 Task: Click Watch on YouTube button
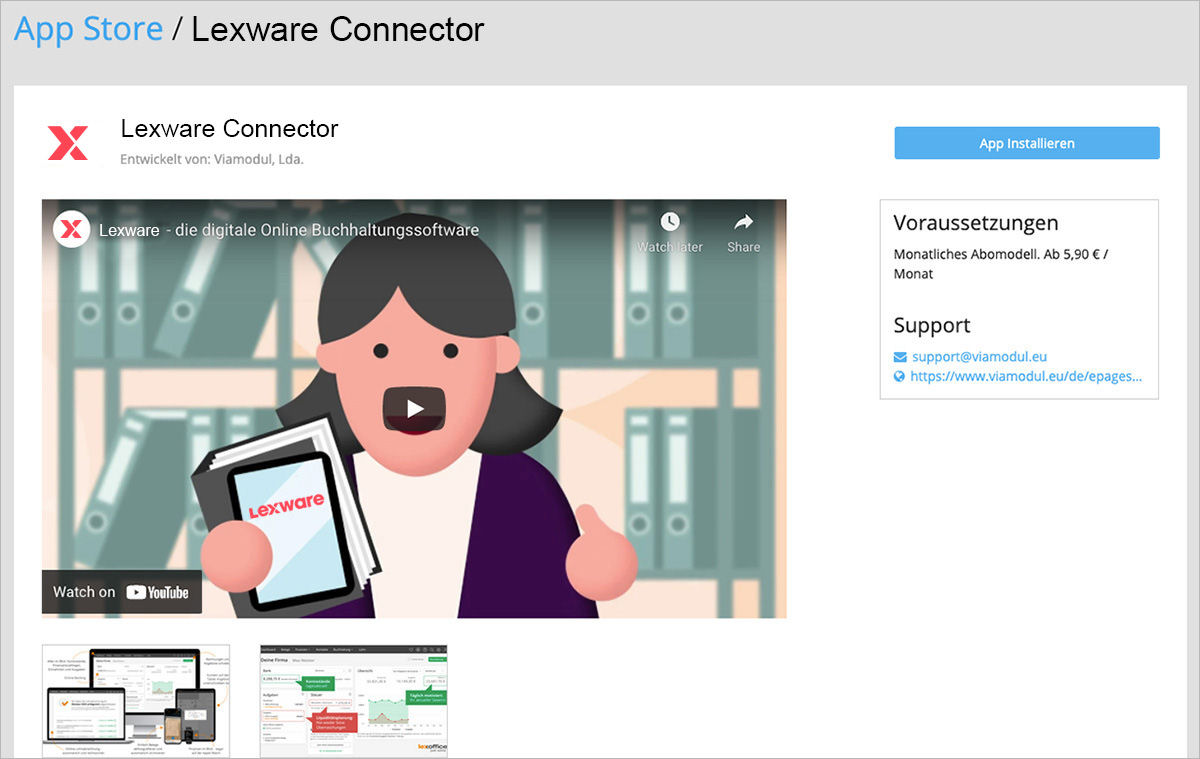pos(121,592)
